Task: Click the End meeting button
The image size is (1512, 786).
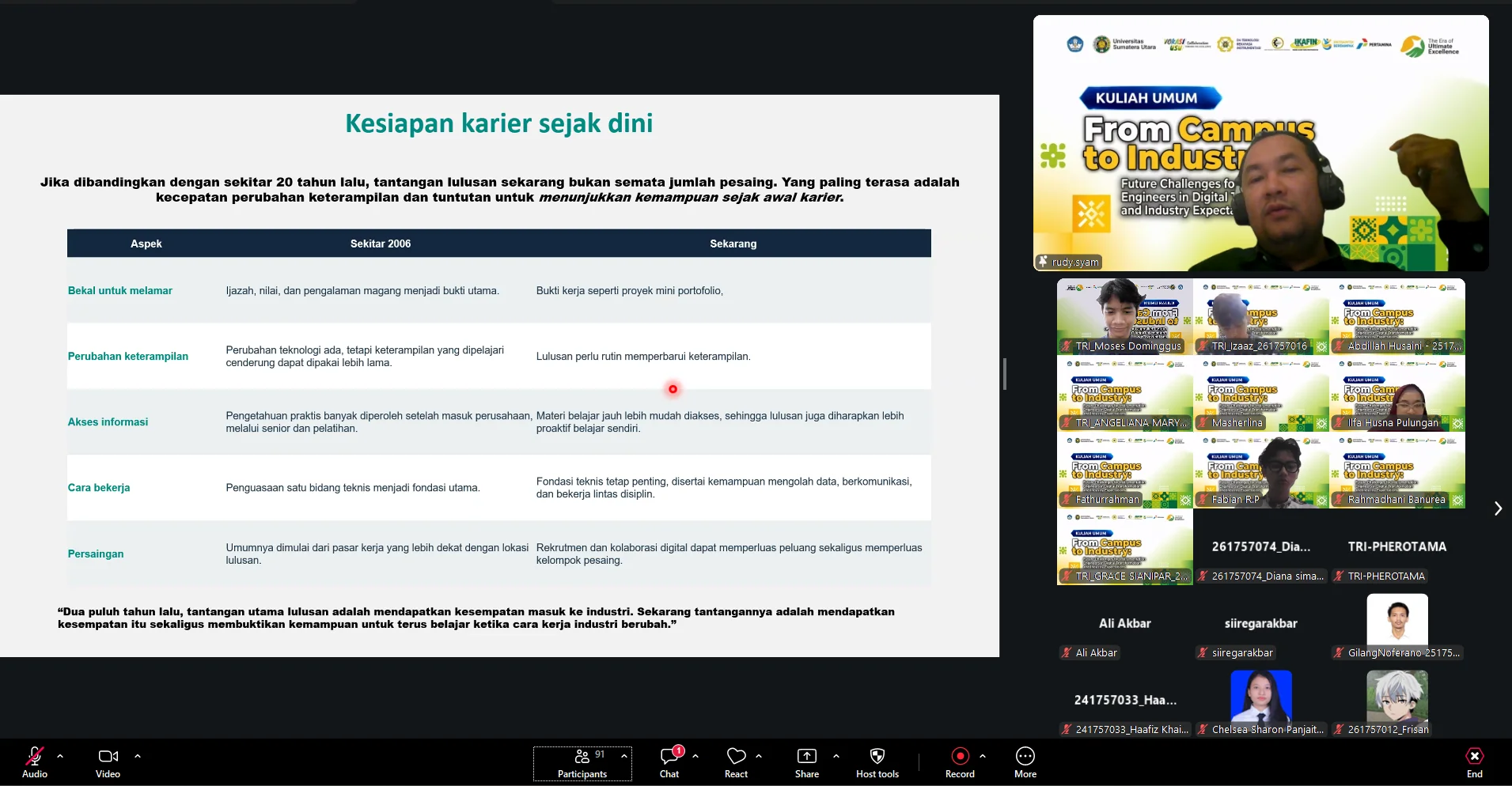Action: point(1475,762)
